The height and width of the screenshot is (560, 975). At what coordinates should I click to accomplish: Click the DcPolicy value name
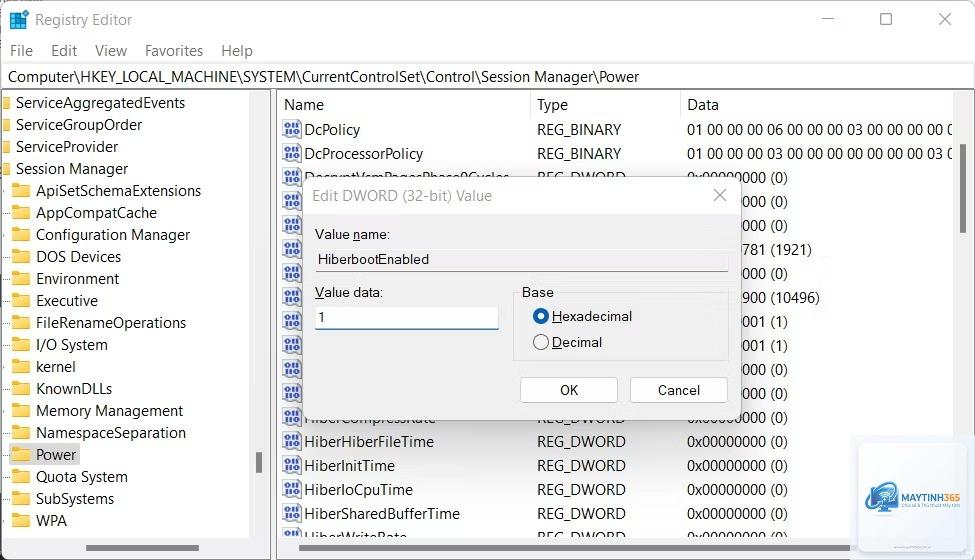pyautogui.click(x=332, y=129)
